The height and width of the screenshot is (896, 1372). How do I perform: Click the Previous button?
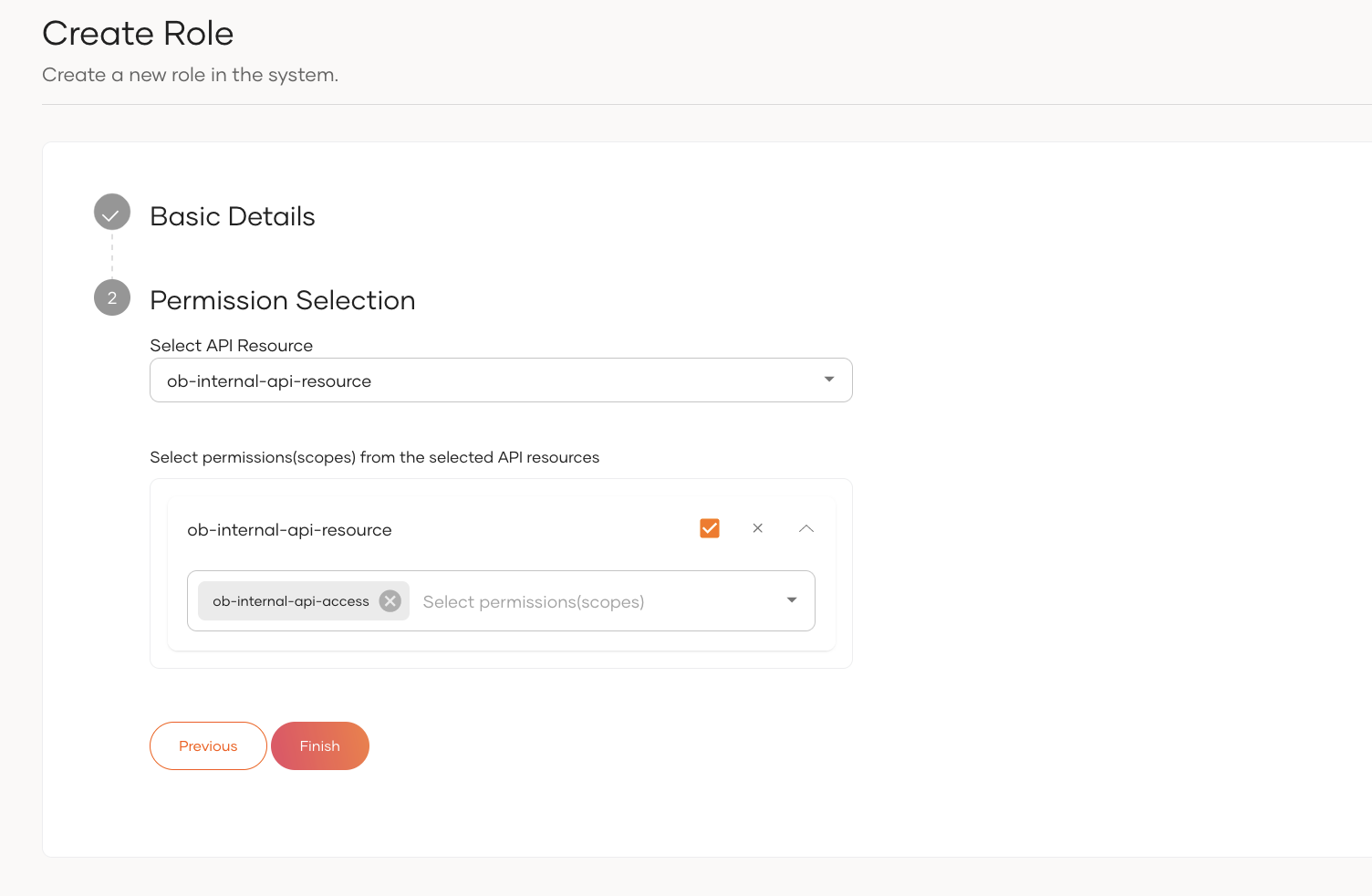(208, 746)
